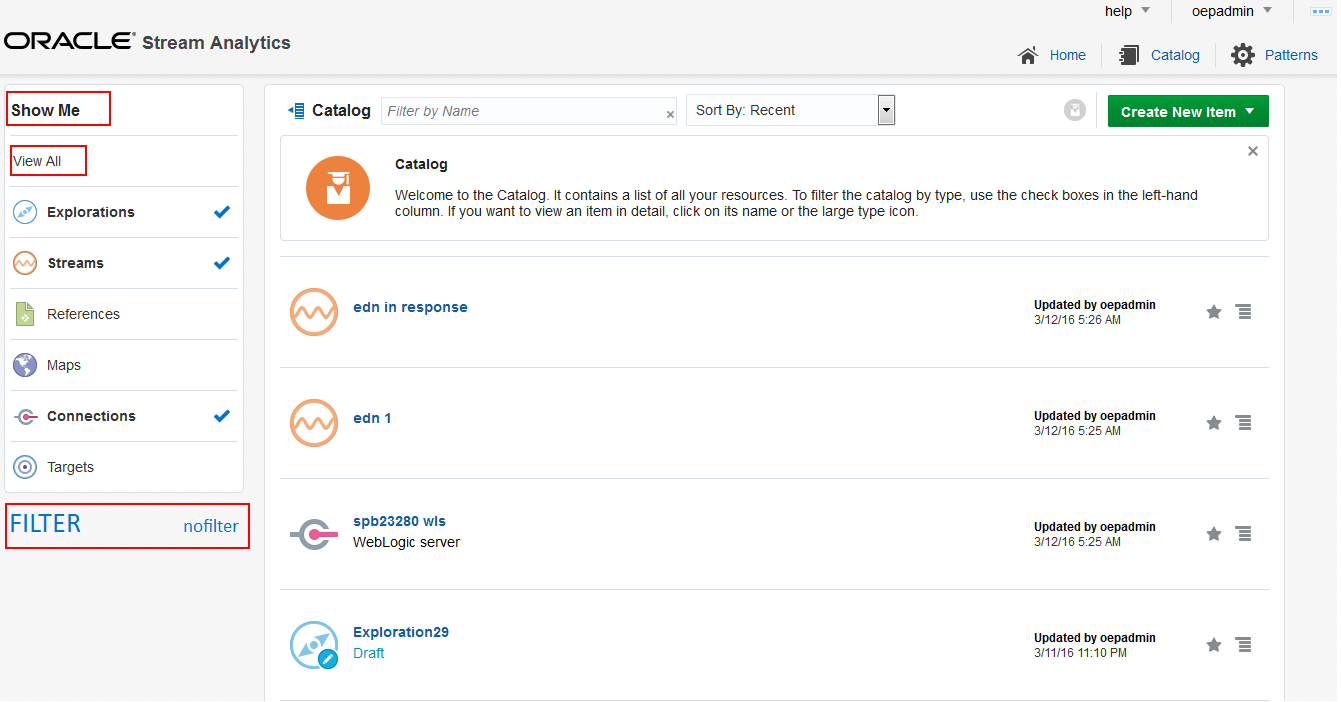The width and height of the screenshot is (1341, 702).
Task: Click the Connections plug icon in sidebar
Action: (26, 417)
